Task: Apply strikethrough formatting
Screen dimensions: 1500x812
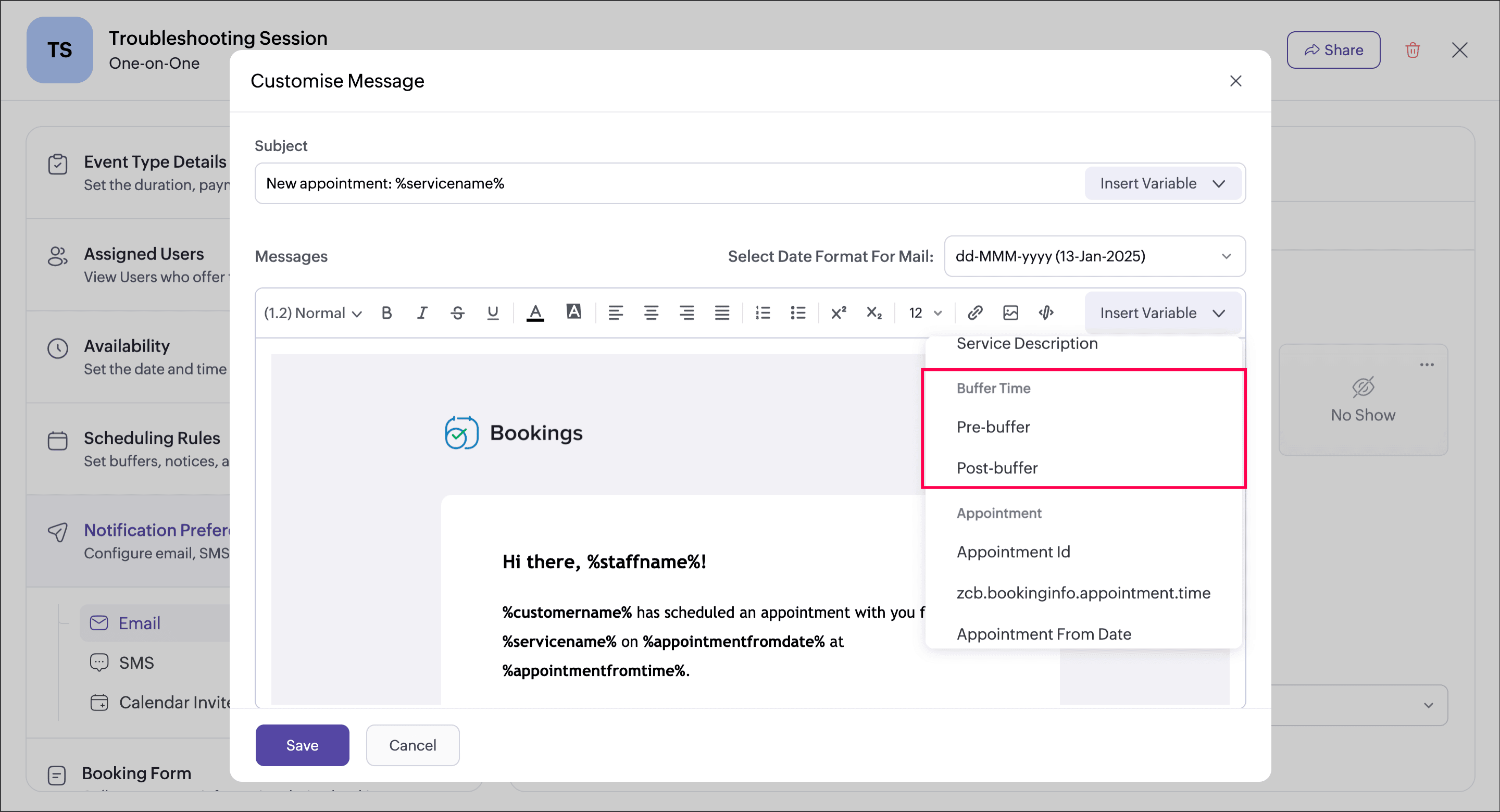Action: [x=457, y=313]
